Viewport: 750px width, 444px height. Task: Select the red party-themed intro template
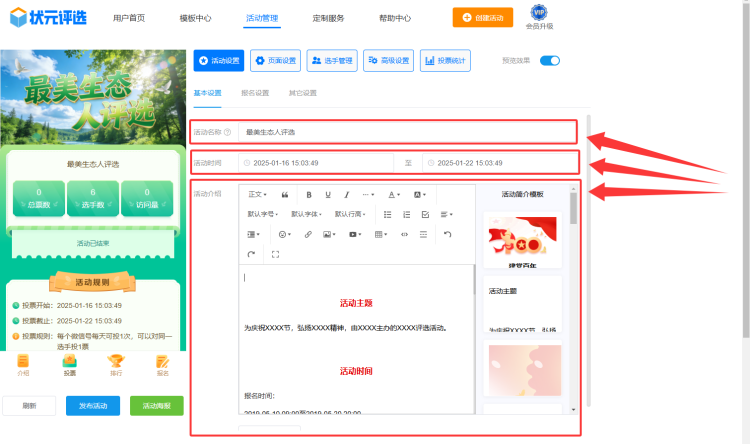coord(522,240)
